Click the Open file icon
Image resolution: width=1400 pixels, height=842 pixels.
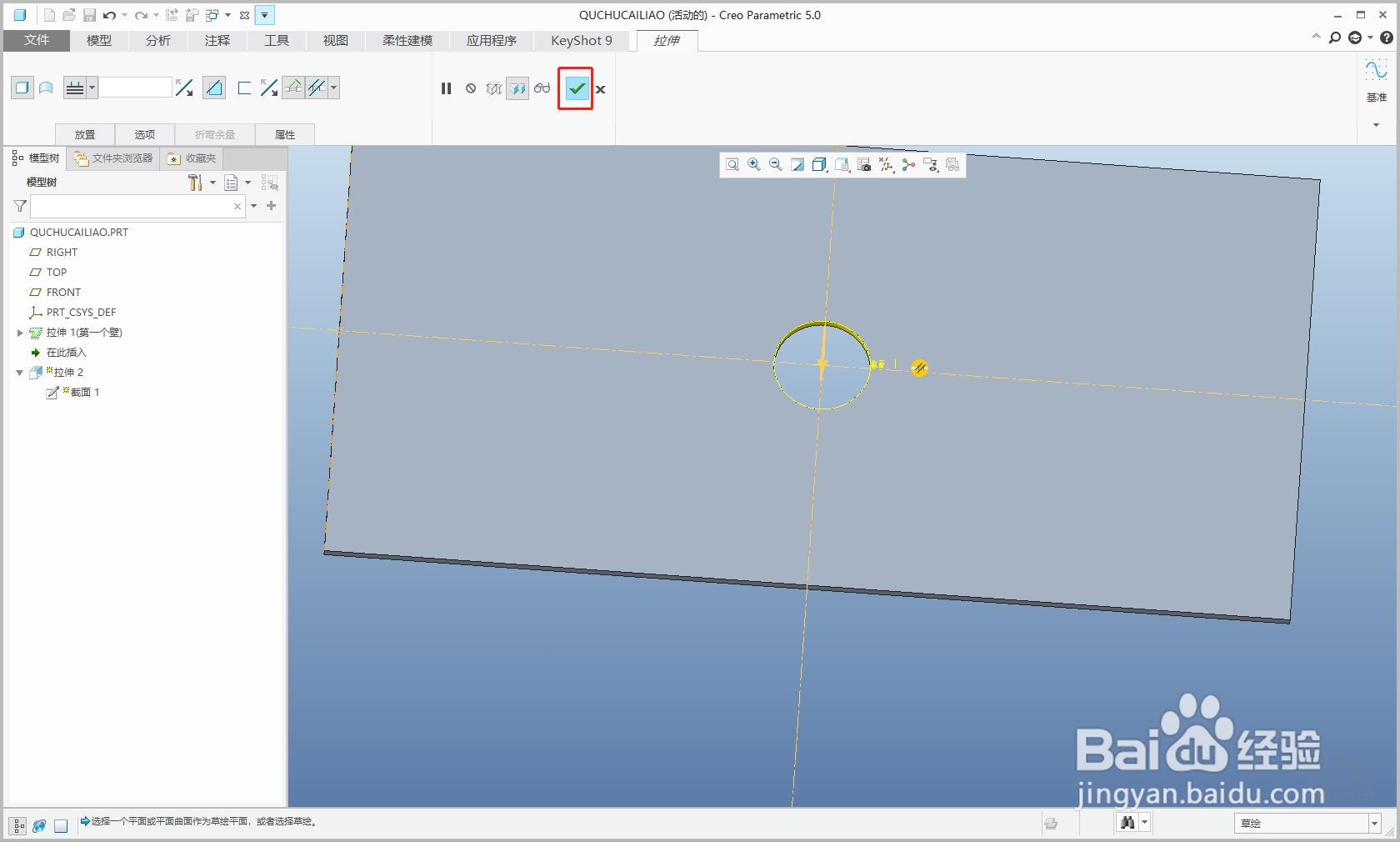pyautogui.click(x=69, y=15)
